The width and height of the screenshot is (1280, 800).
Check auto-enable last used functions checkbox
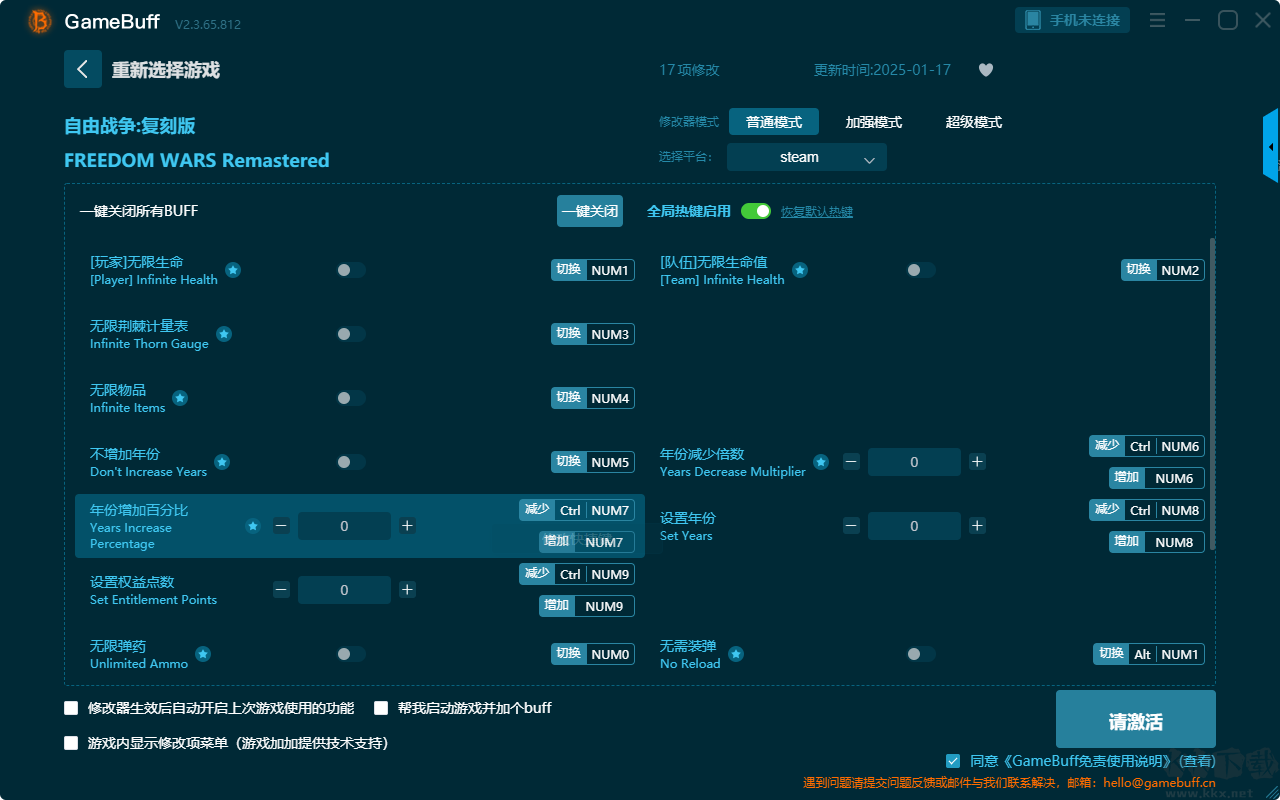71,708
